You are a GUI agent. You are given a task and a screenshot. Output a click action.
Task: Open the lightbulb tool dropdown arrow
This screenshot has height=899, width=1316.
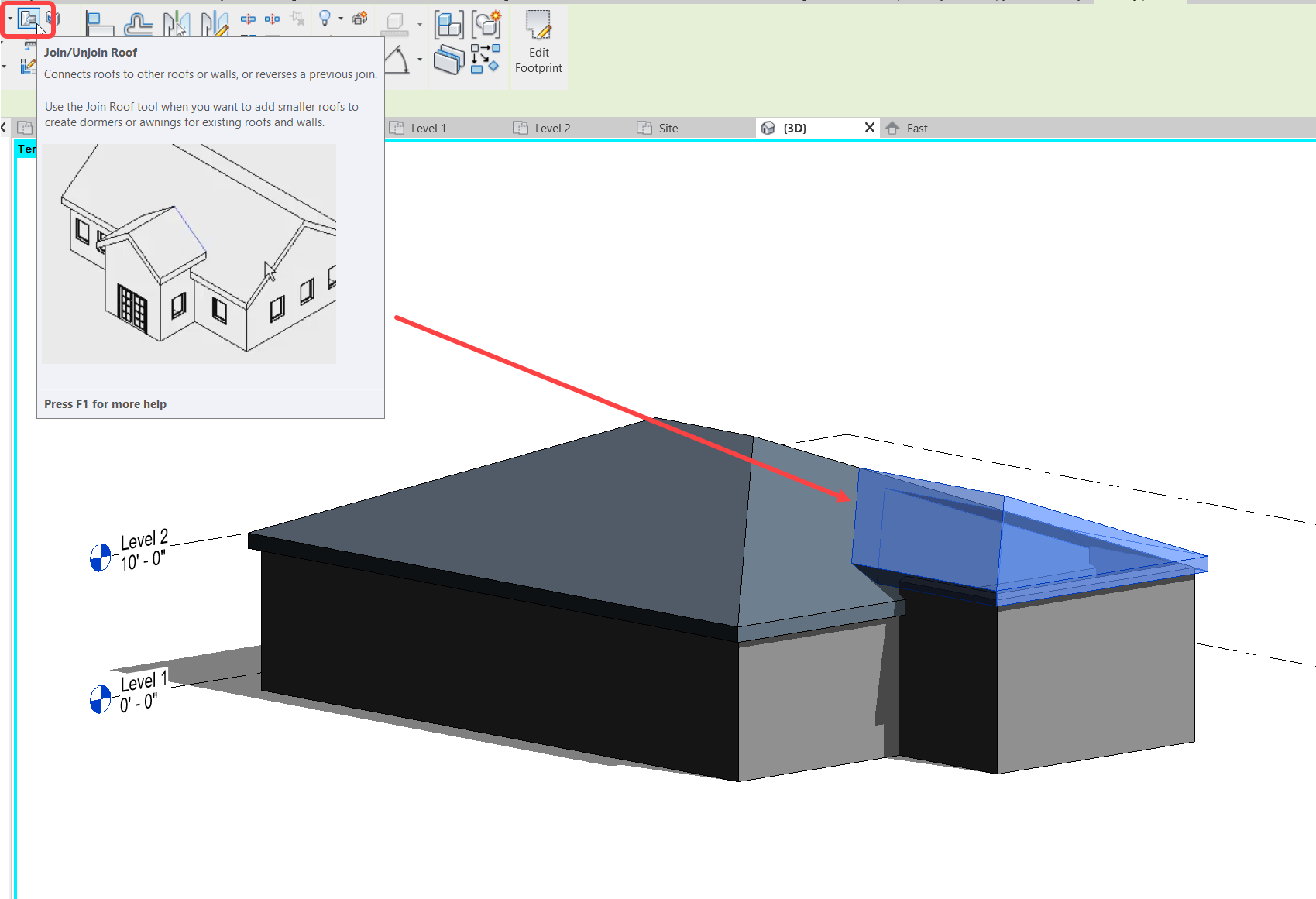click(341, 19)
